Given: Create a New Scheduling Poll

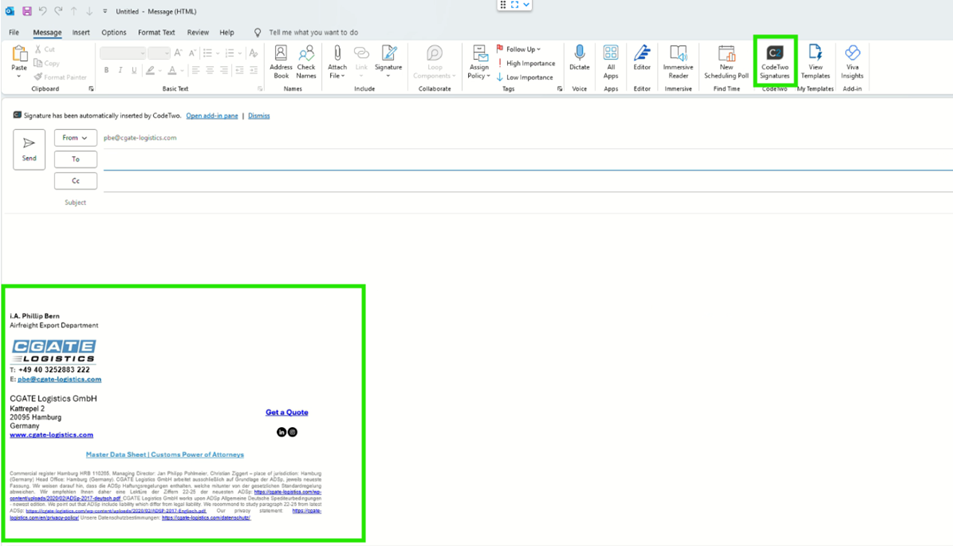Looking at the screenshot, I should pyautogui.click(x=726, y=62).
